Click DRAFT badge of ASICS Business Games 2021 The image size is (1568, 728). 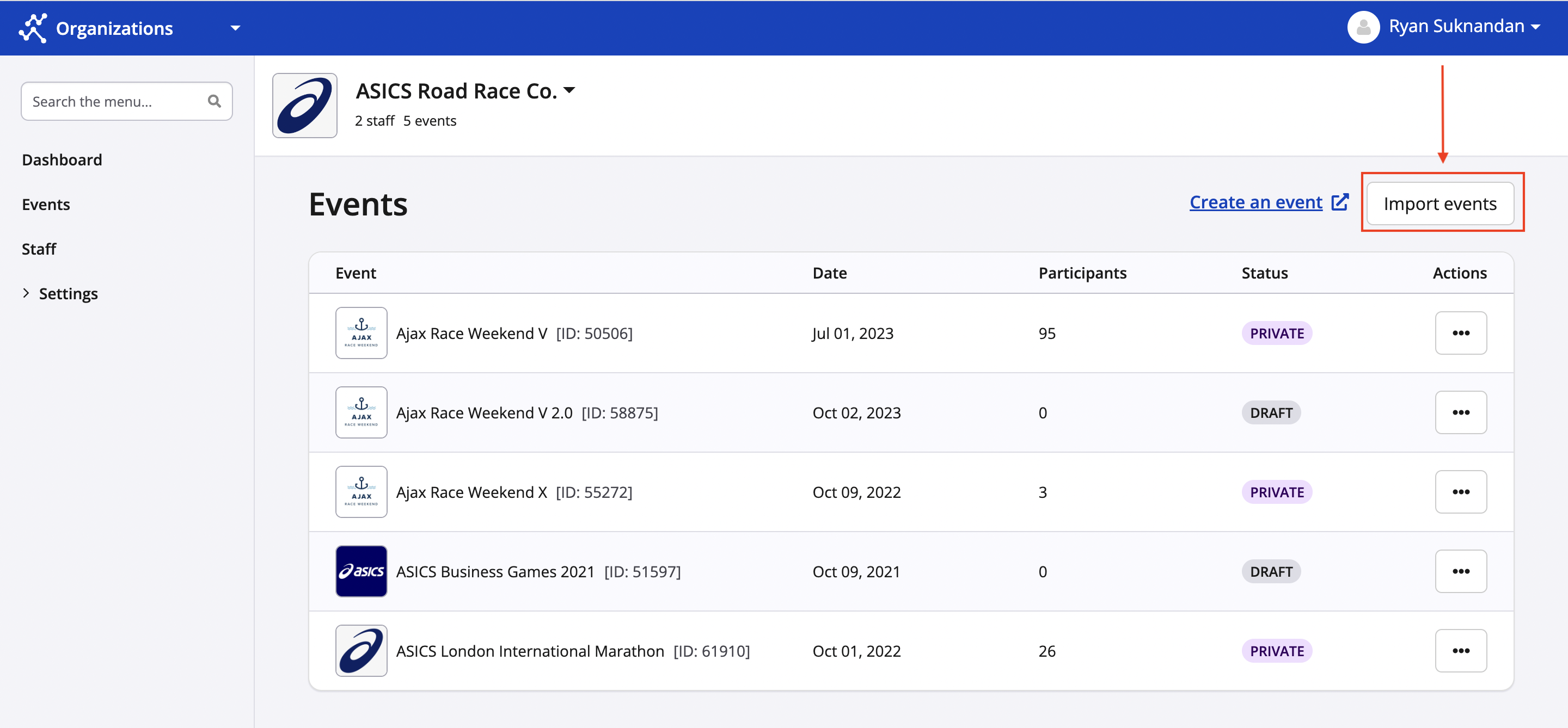1271,572
